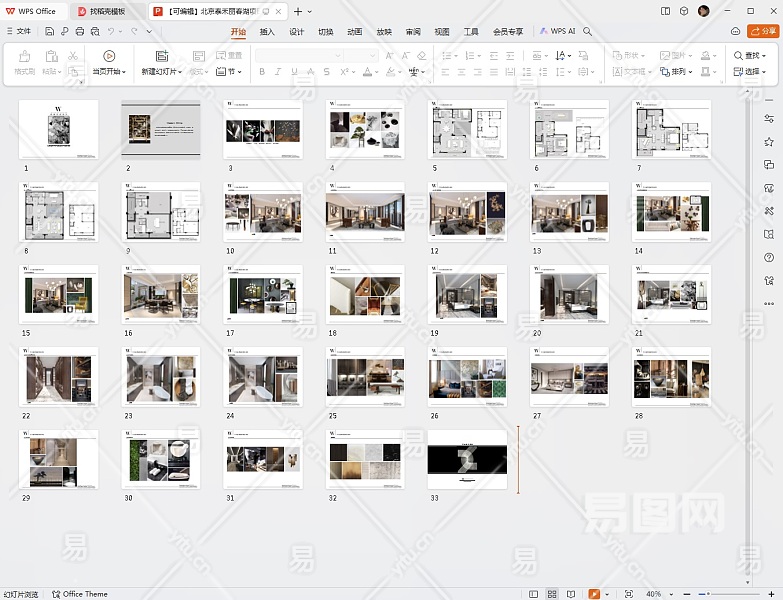The image size is (783, 600).
Task: Select slide 33 thumbnail
Action: point(467,460)
